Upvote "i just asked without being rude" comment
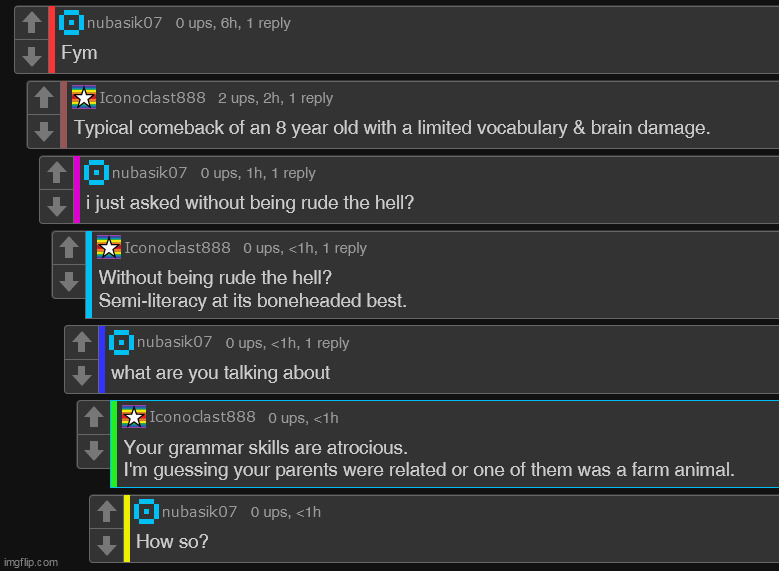 [57, 173]
